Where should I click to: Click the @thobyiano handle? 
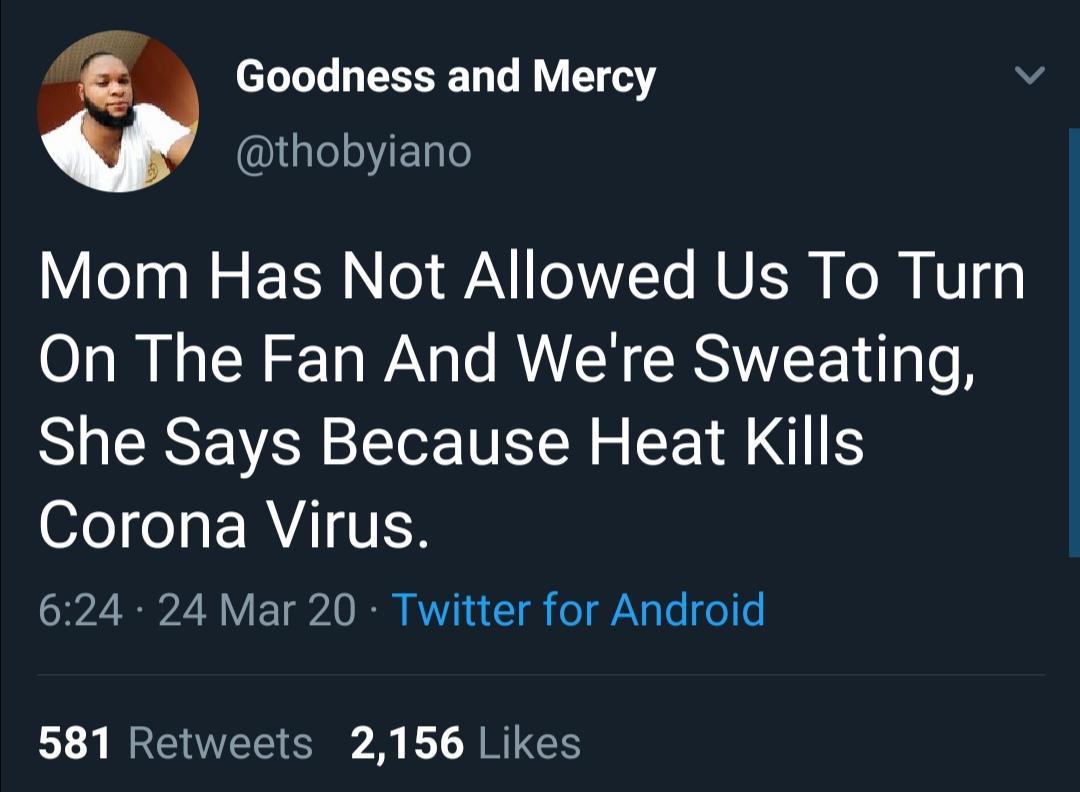353,152
